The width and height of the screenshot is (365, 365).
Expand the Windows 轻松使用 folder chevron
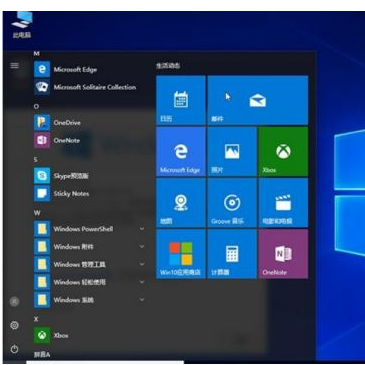[142, 282]
